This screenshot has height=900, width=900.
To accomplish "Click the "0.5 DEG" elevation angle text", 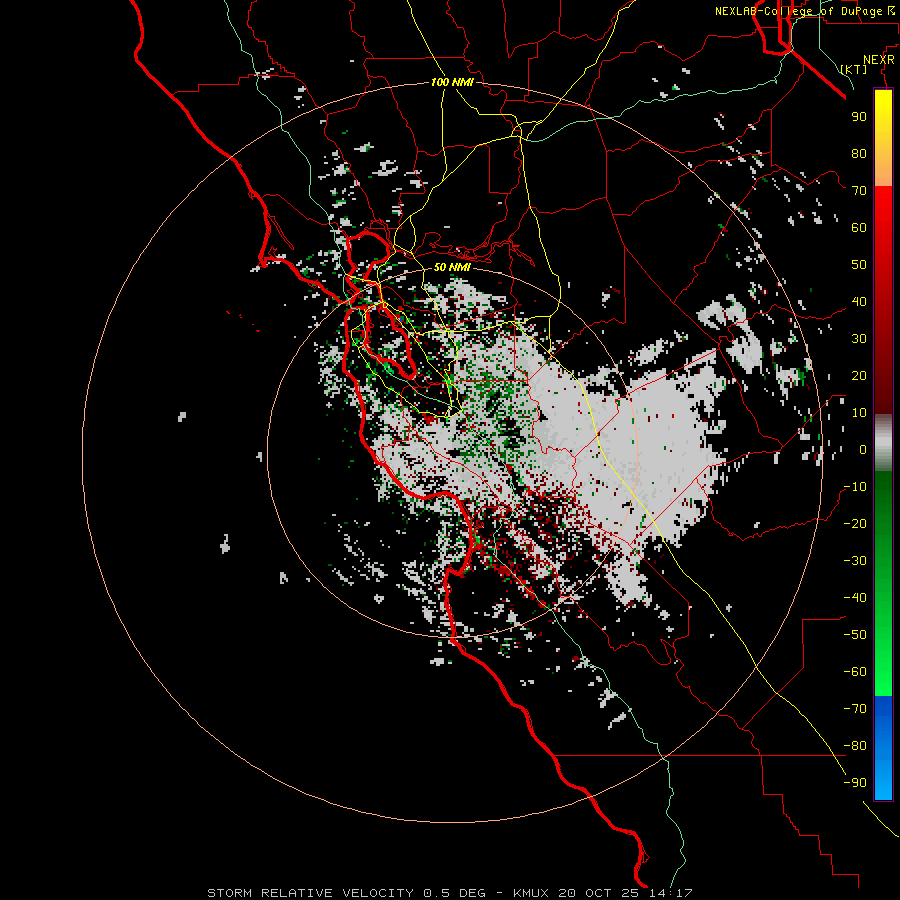I will coord(454,893).
